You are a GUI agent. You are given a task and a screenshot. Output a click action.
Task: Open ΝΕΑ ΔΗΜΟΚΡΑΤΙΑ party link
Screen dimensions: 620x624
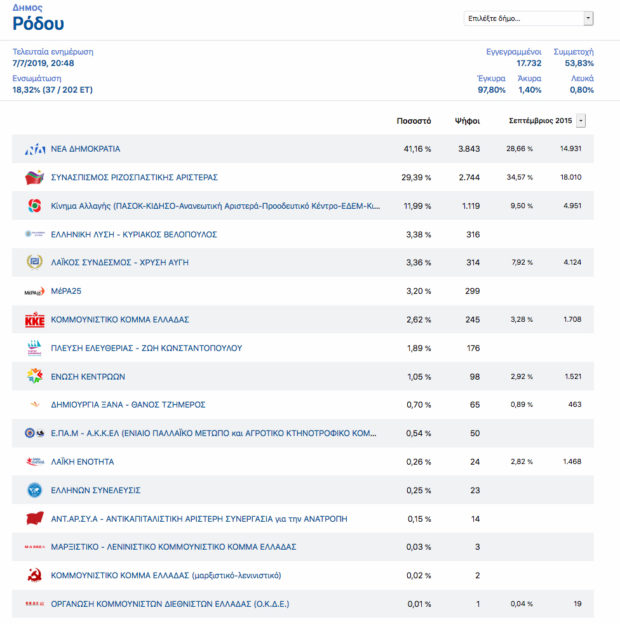point(86,149)
